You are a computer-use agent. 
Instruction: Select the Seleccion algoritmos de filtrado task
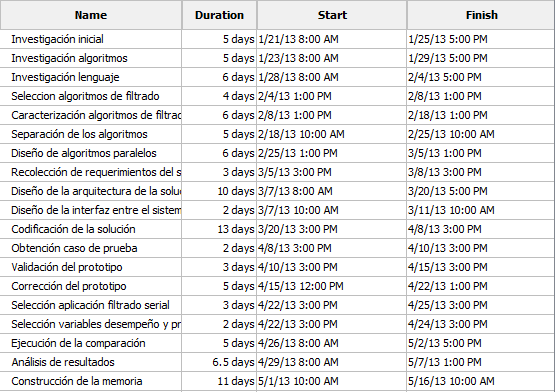[85, 96]
